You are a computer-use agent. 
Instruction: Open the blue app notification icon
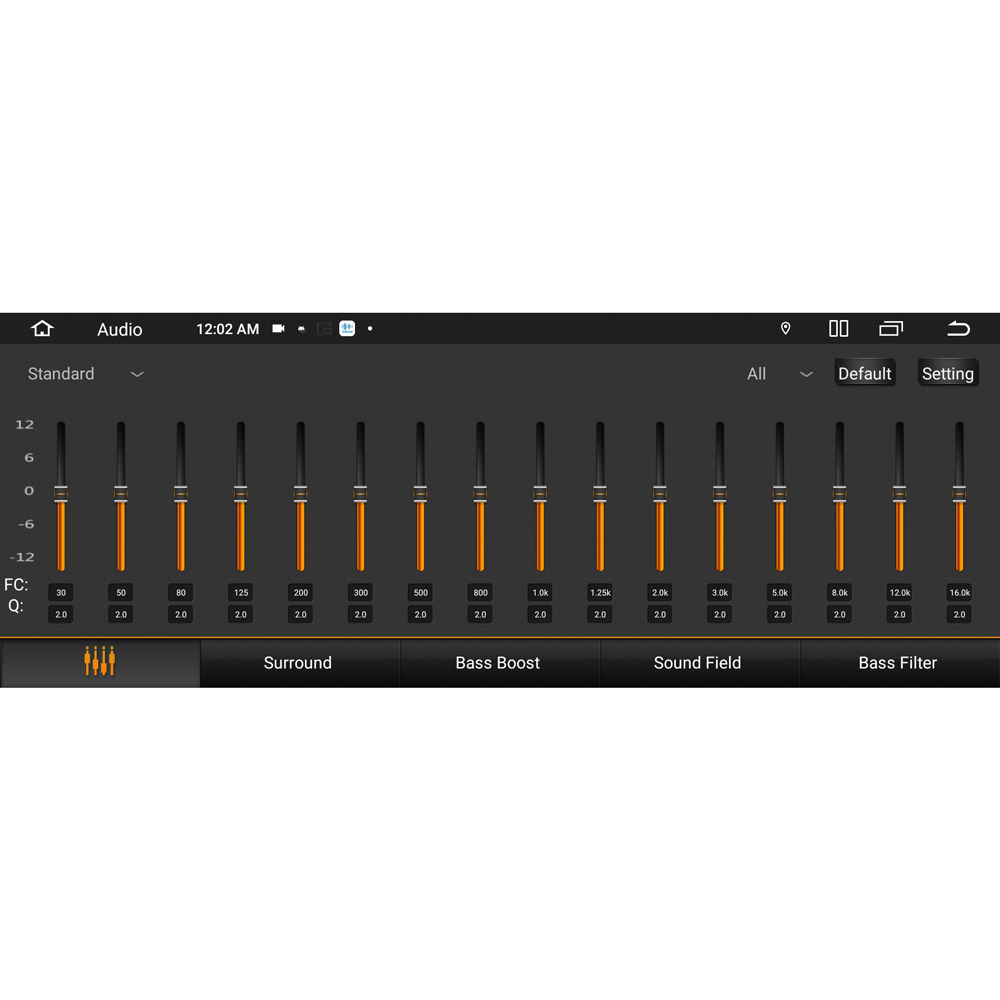tap(347, 329)
